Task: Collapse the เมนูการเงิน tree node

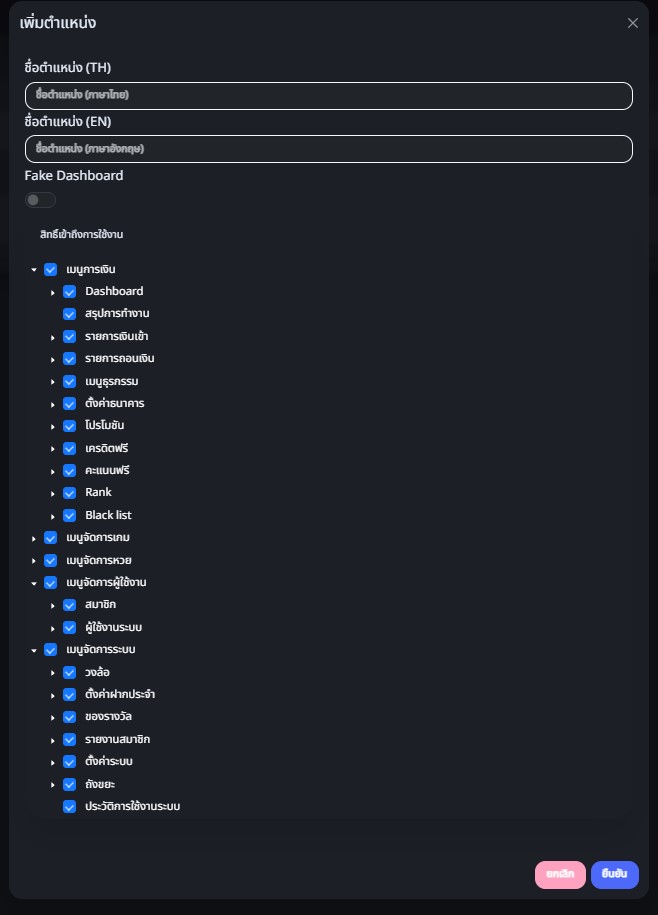Action: pos(34,270)
